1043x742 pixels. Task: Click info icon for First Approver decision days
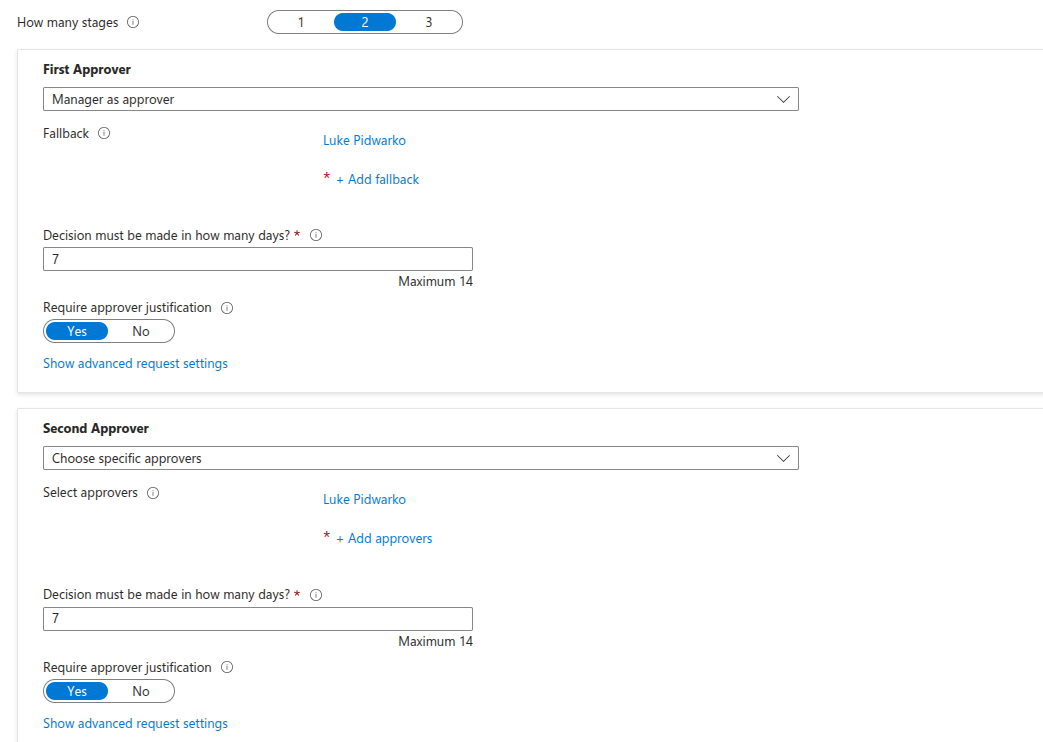[316, 236]
